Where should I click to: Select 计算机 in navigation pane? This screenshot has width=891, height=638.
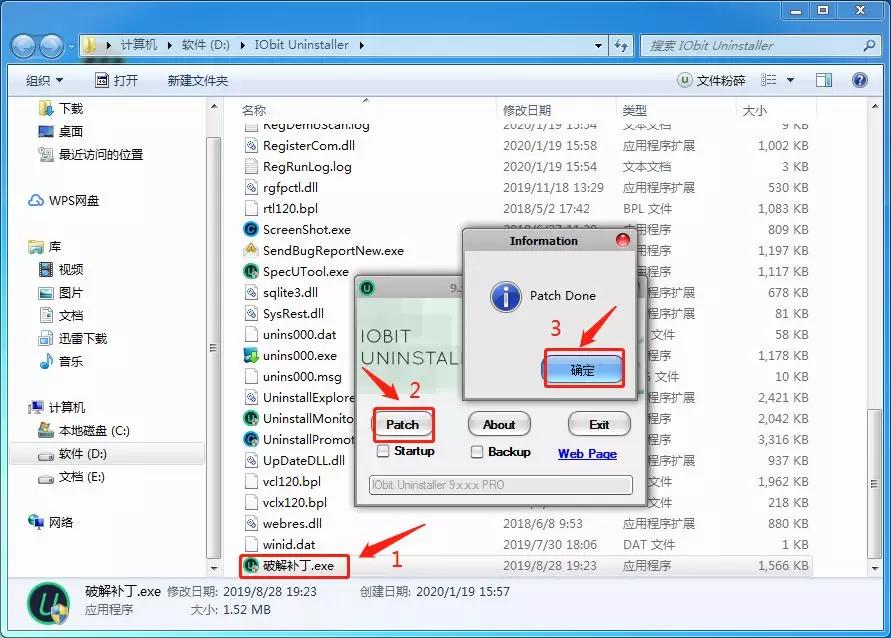pyautogui.click(x=56, y=407)
